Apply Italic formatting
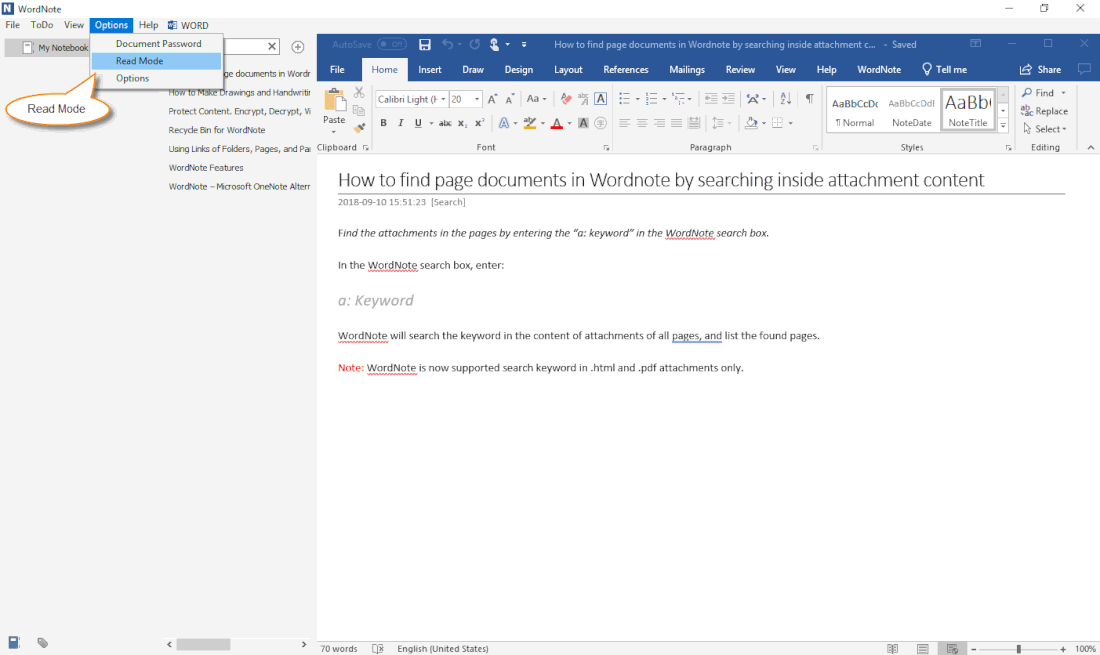The image size is (1100, 655). (401, 123)
